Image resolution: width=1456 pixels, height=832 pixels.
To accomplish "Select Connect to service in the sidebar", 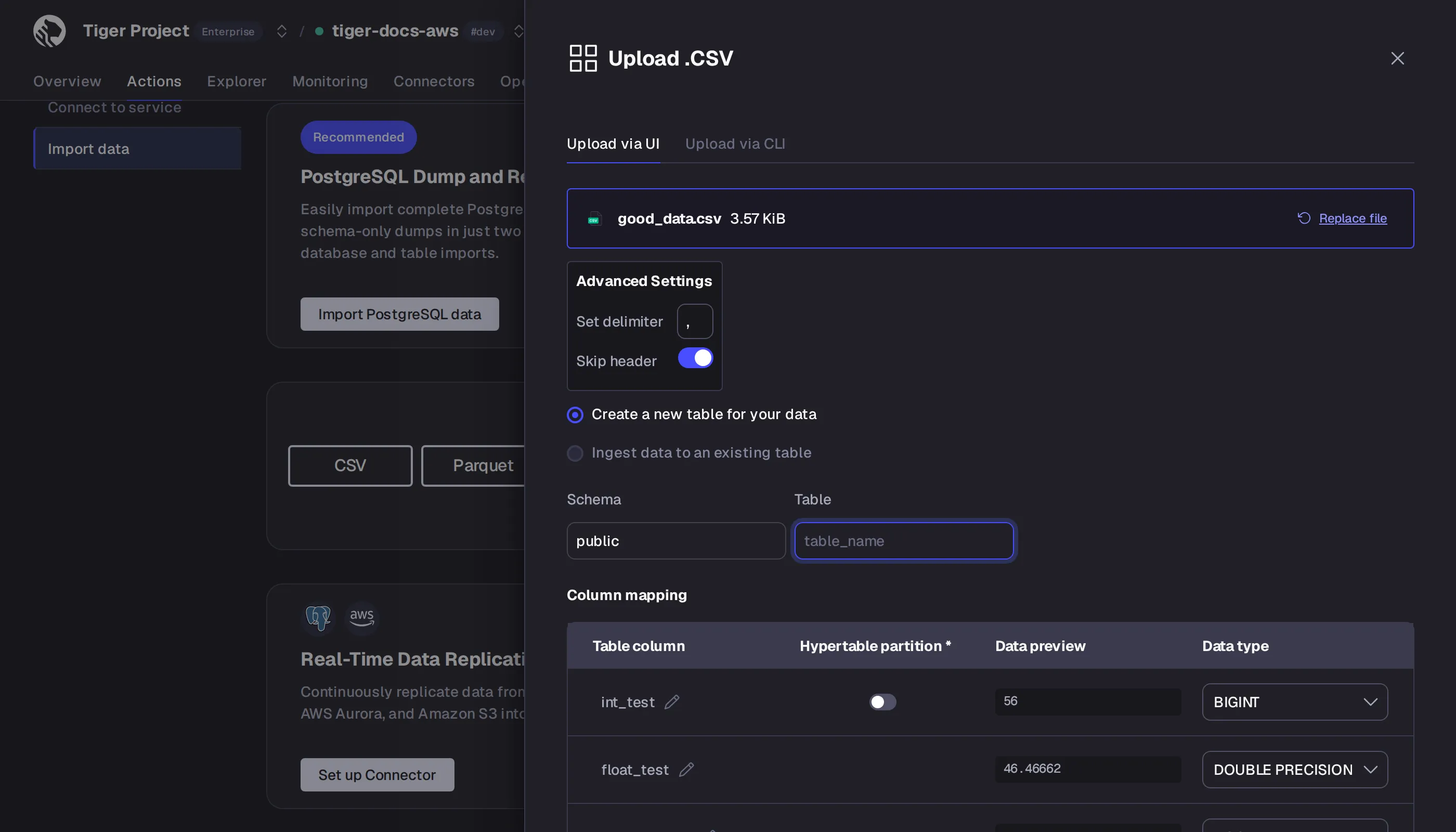I will 114,108.
